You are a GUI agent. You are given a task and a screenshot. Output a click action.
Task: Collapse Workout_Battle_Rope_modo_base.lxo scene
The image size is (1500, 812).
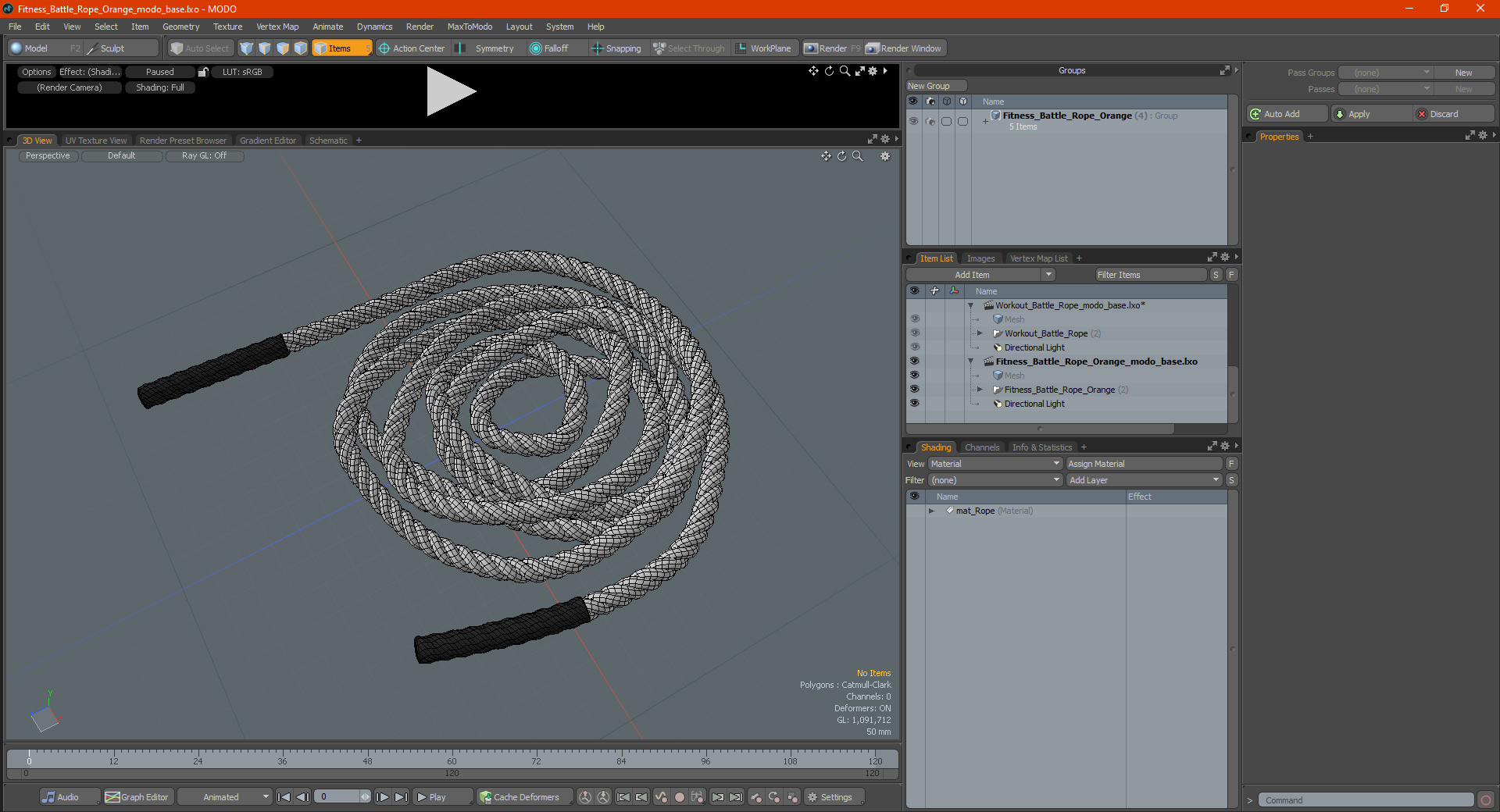pyautogui.click(x=970, y=305)
